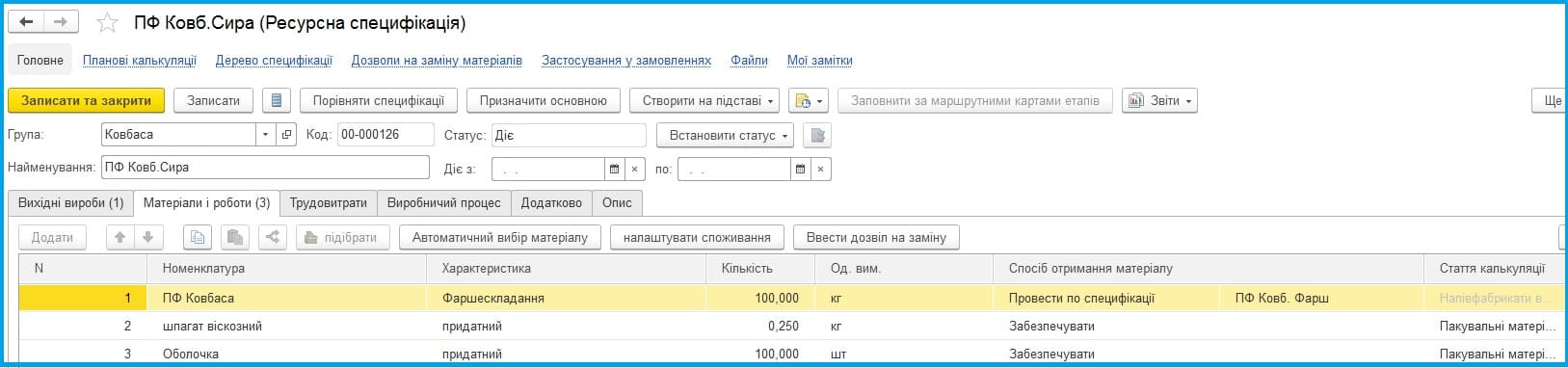The height and width of the screenshot is (368, 1568).
Task: Click the Додати button
Action: (x=52, y=237)
